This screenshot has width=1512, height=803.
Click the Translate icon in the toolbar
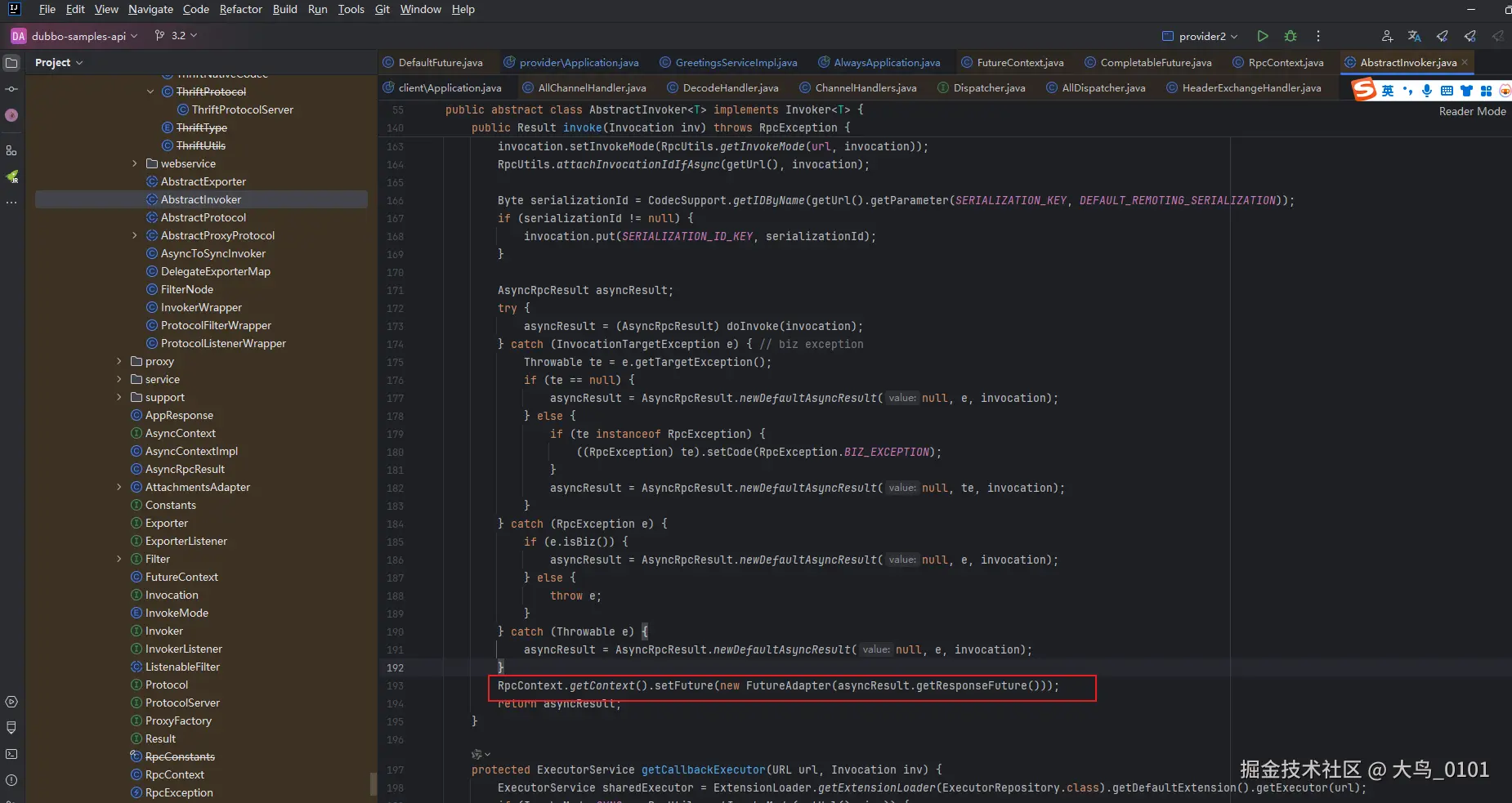[x=1415, y=36]
